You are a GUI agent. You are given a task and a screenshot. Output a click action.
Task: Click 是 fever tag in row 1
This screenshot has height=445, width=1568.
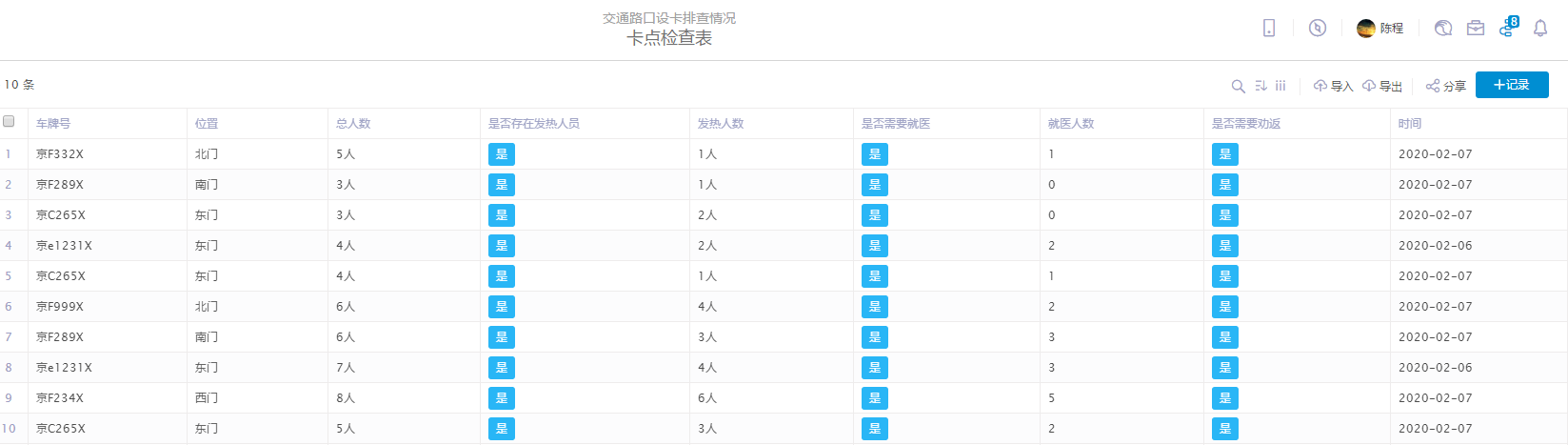502,154
